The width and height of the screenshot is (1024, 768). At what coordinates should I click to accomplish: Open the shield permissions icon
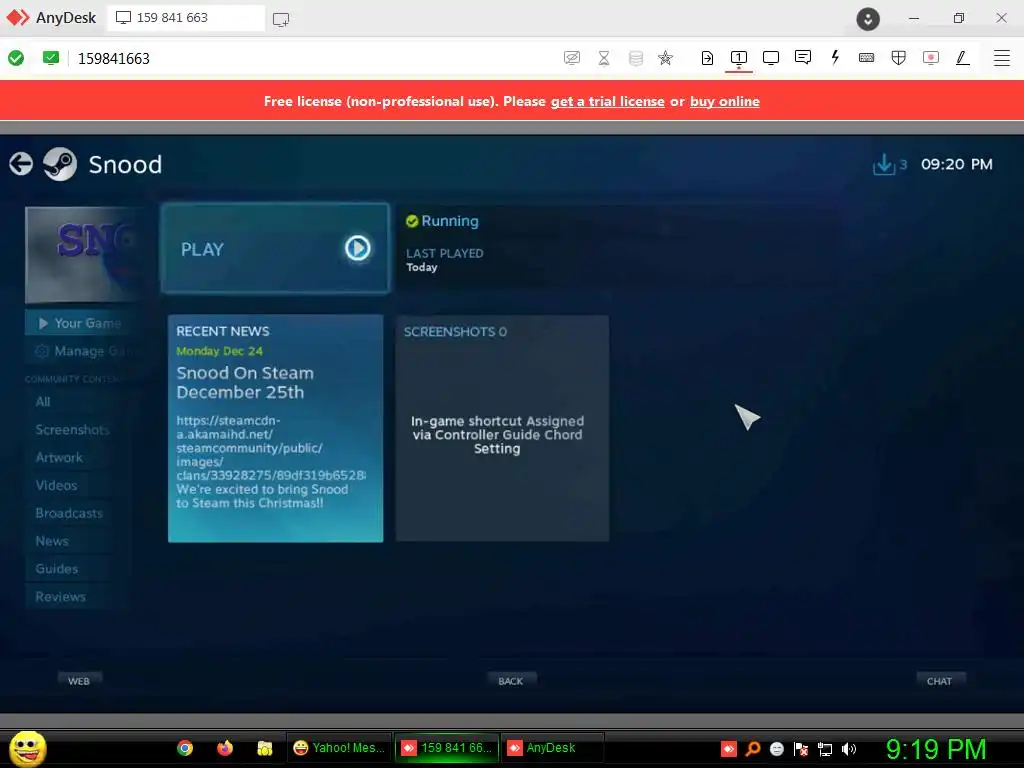[x=899, y=58]
